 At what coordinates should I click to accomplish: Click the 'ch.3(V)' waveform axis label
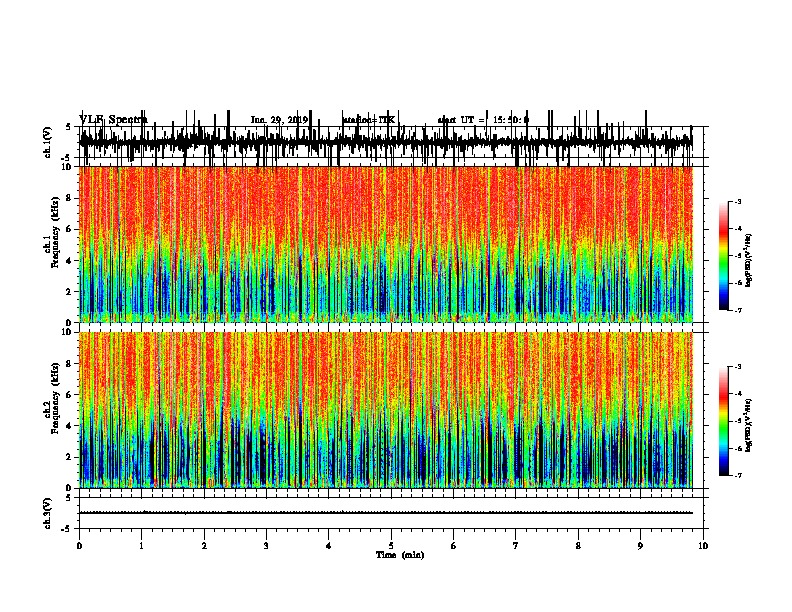(x=48, y=514)
